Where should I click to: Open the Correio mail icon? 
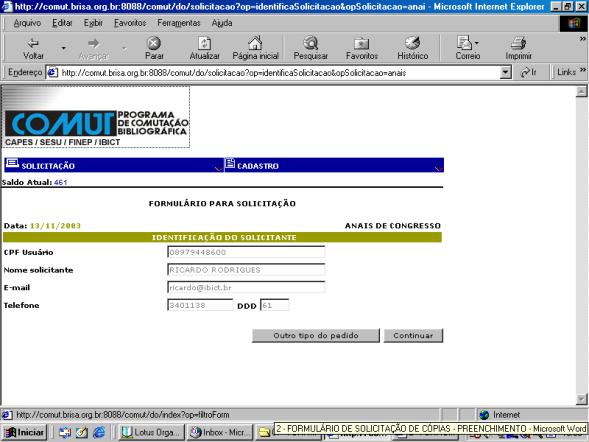[x=465, y=43]
